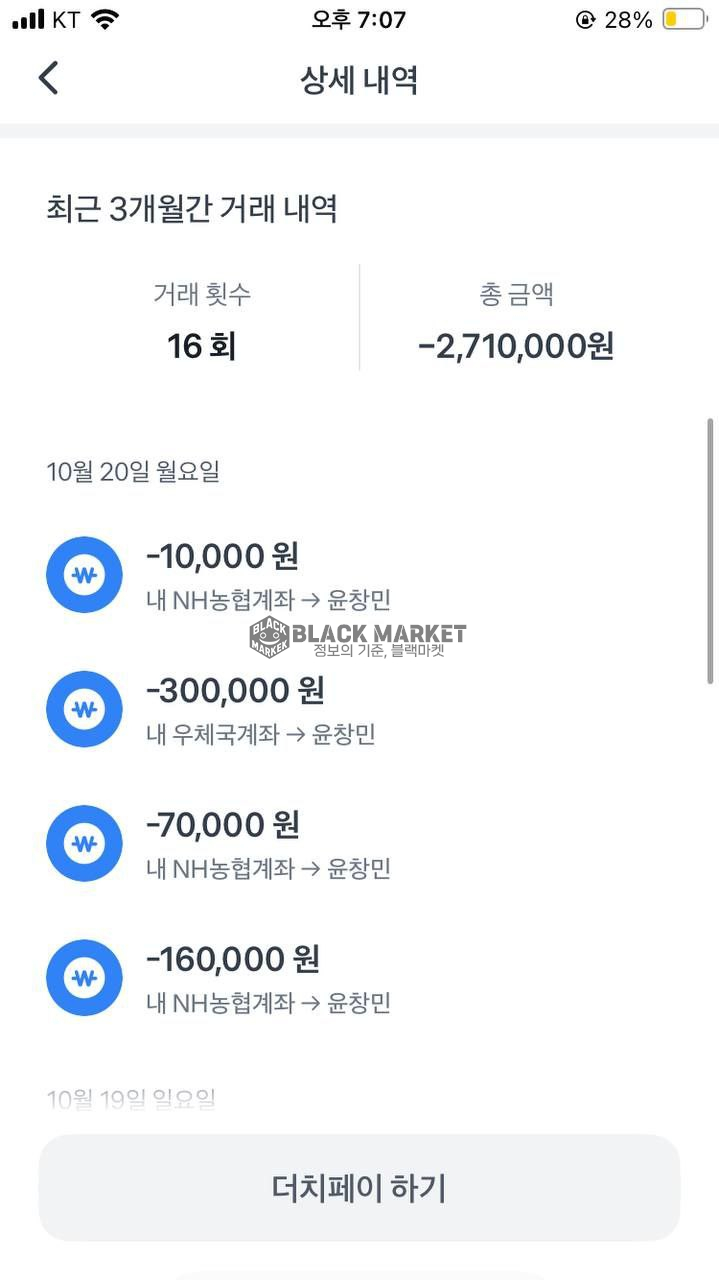Tap the won icon beside -300,000 원
719x1280 pixels.
84,709
